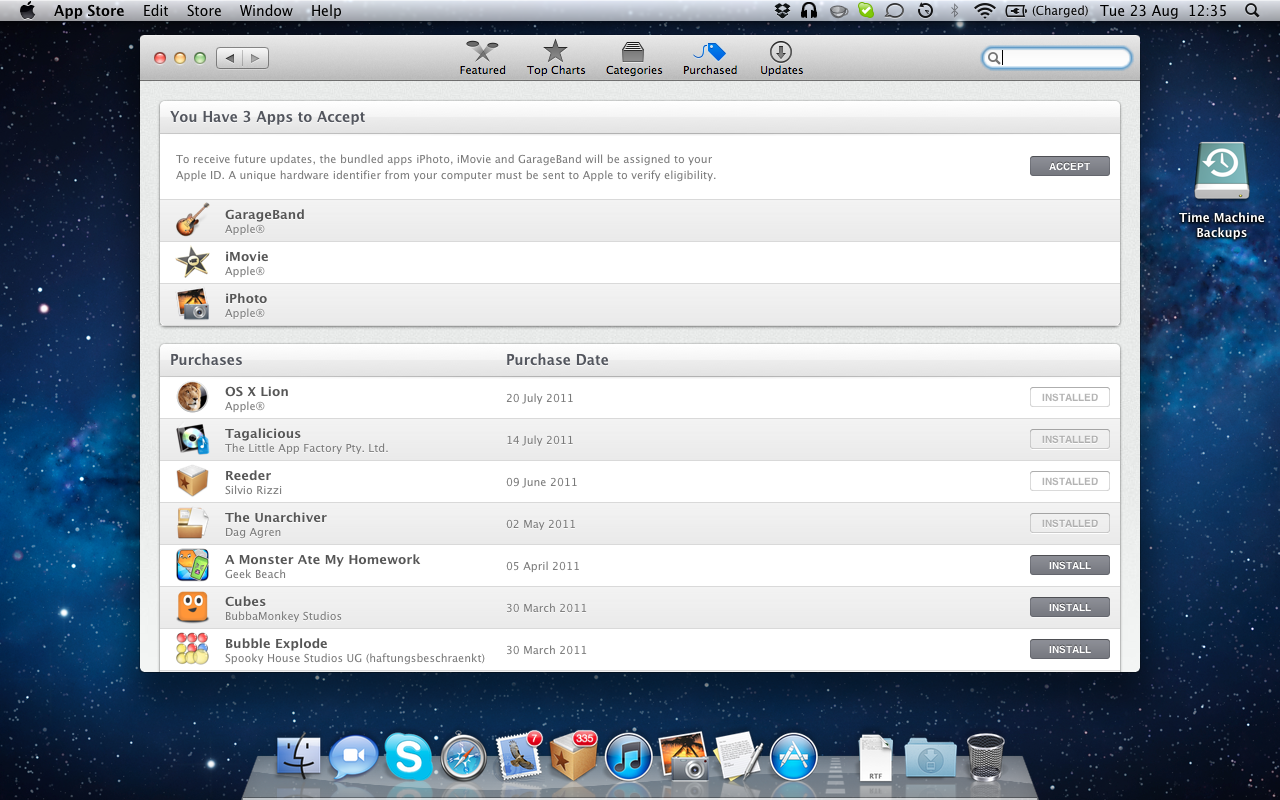This screenshot has width=1280, height=800.
Task: Click the Tagalicious app icon
Action: (193, 439)
